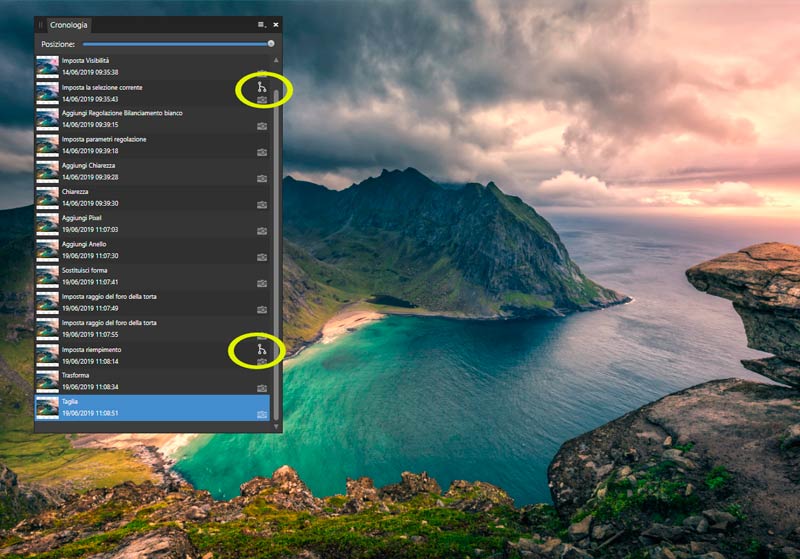Click snapshot camera on Sostituisci forma row
Screen dimensions: 800x559
[x=262, y=284]
